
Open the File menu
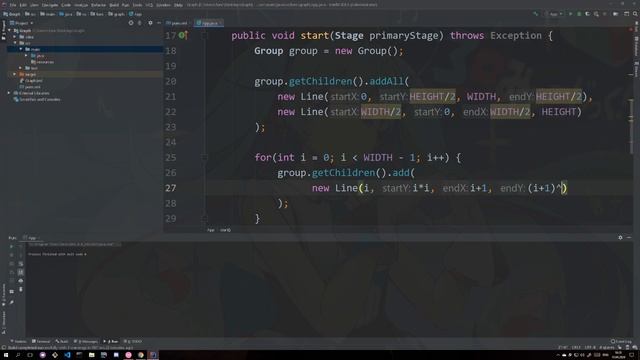(x=13, y=5)
